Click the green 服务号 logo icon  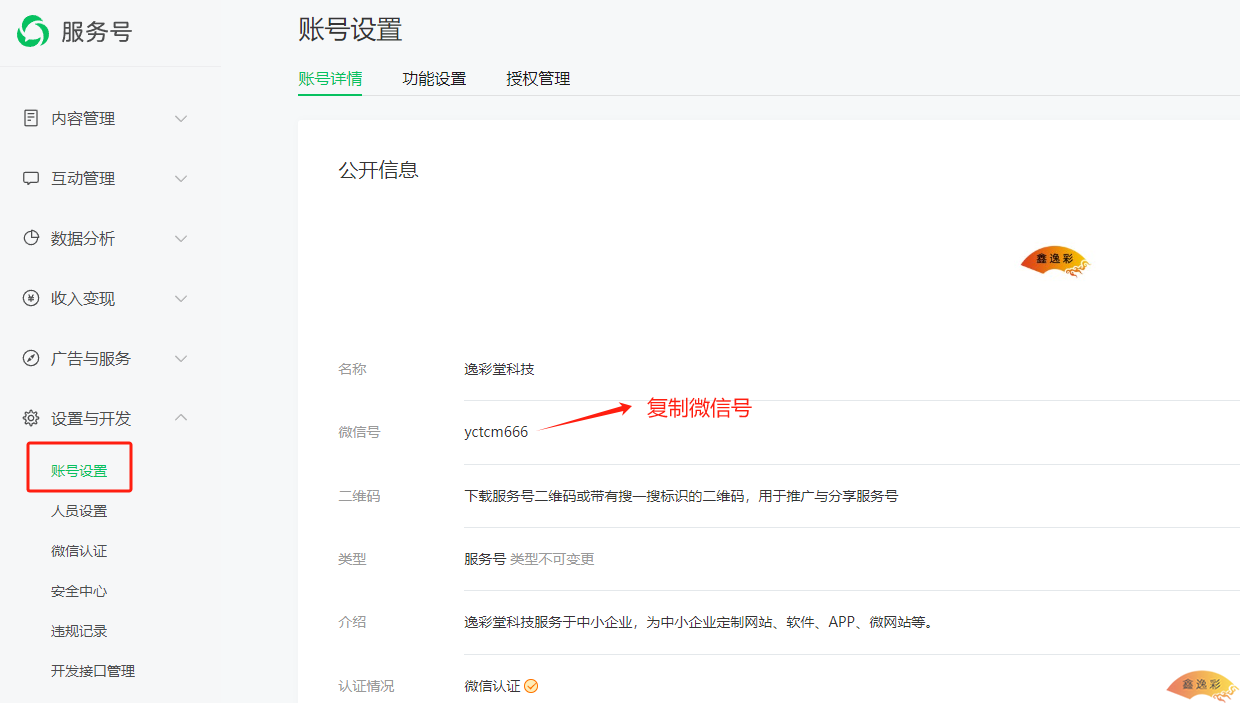point(33,31)
